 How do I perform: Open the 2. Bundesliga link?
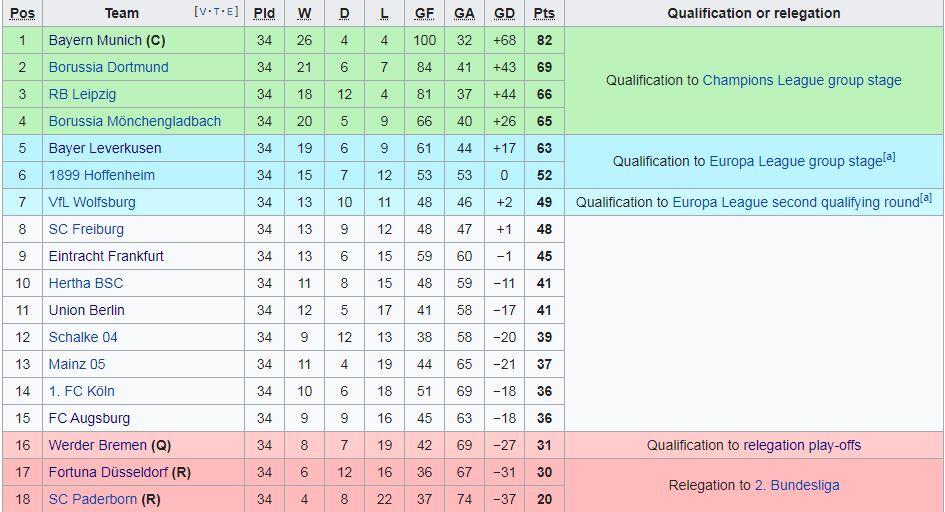pos(797,485)
